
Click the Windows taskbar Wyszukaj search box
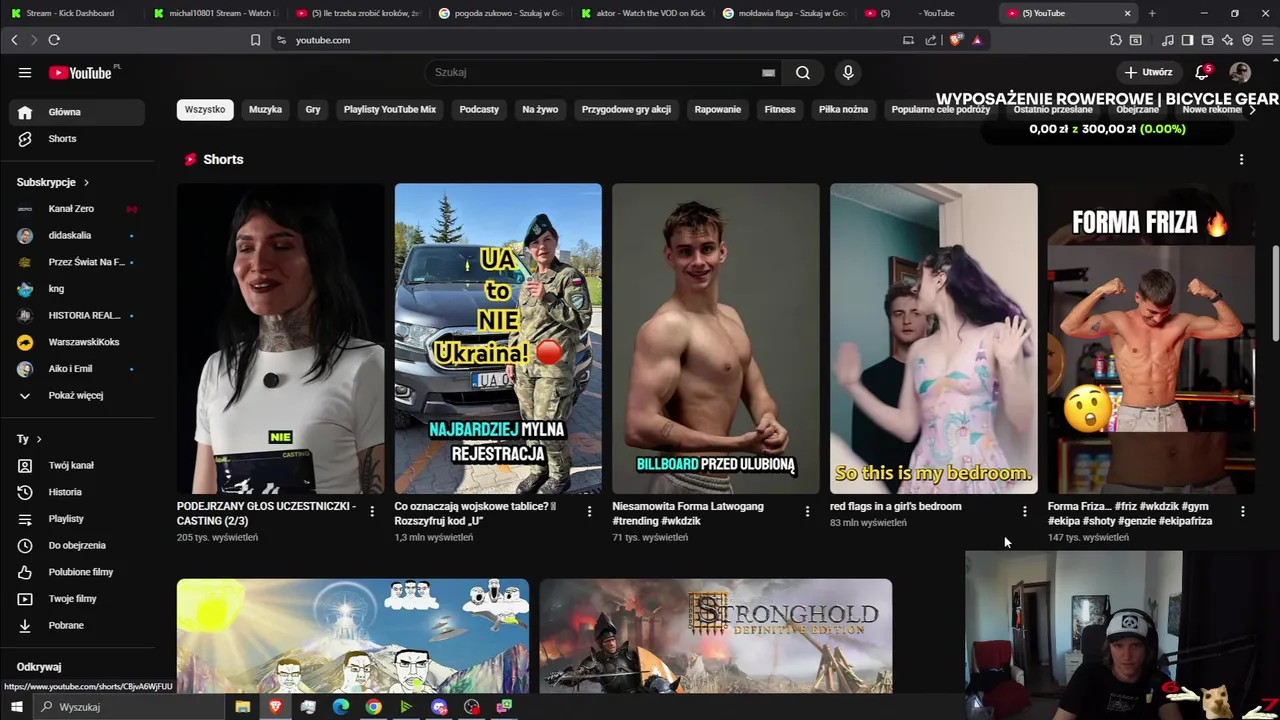[130, 707]
